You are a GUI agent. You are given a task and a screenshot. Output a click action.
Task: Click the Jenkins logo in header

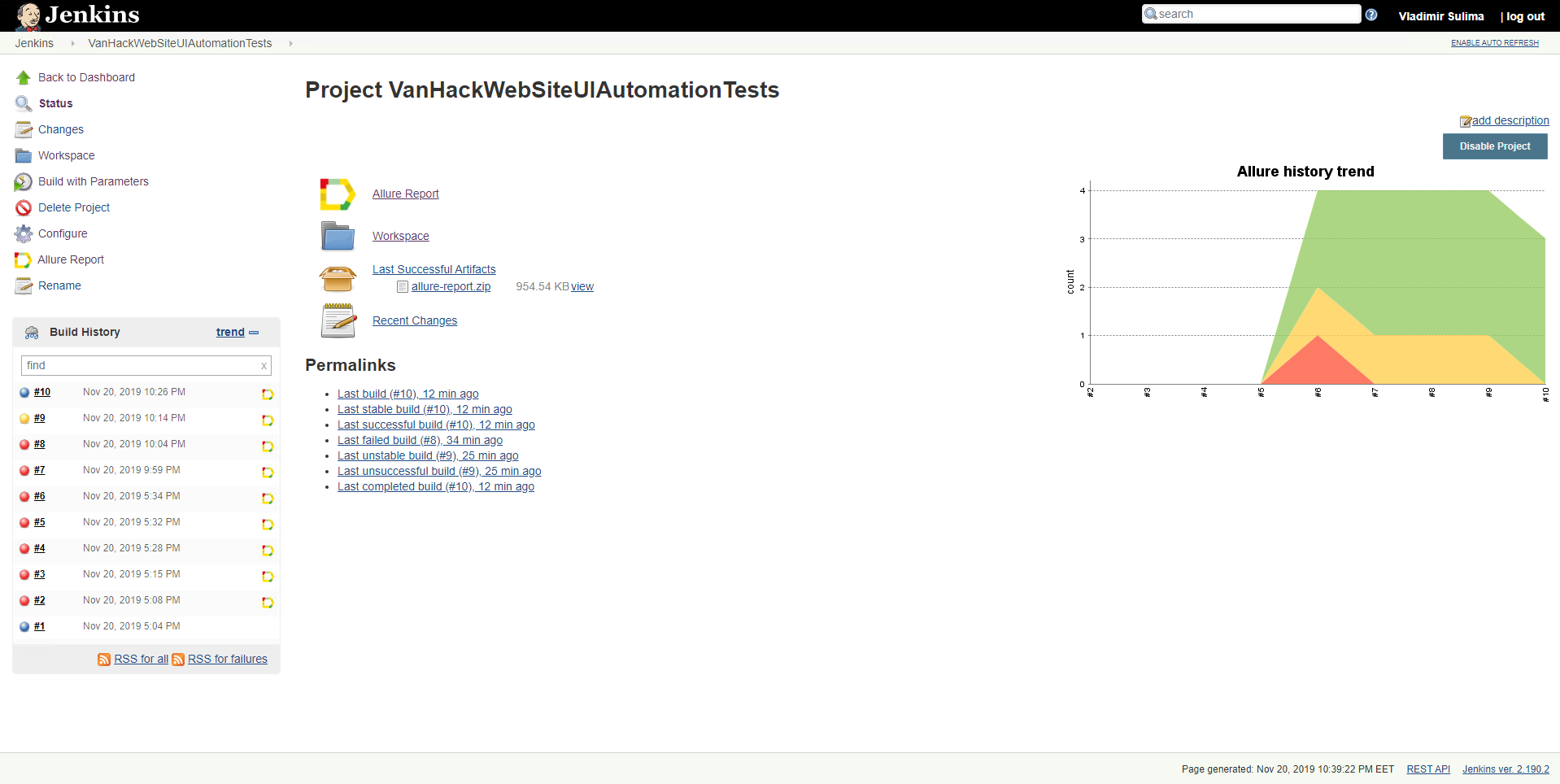(77, 15)
